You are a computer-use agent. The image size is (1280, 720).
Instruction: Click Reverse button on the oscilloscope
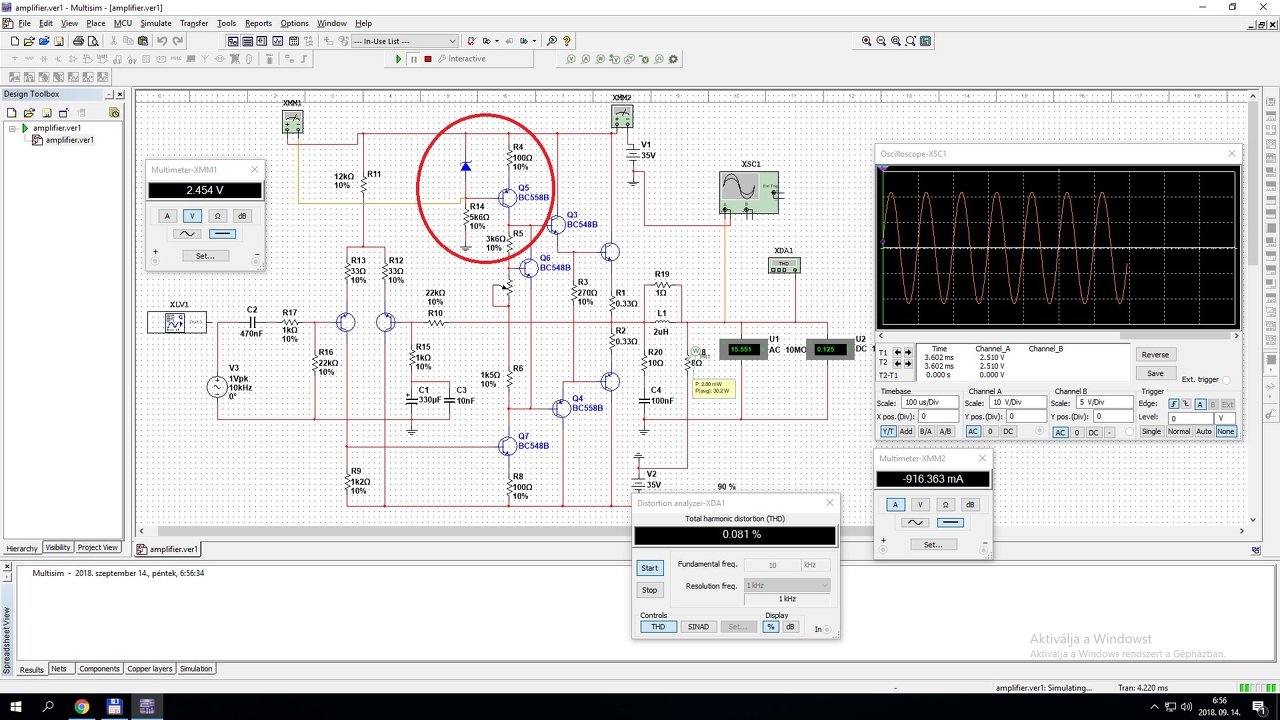point(1155,355)
